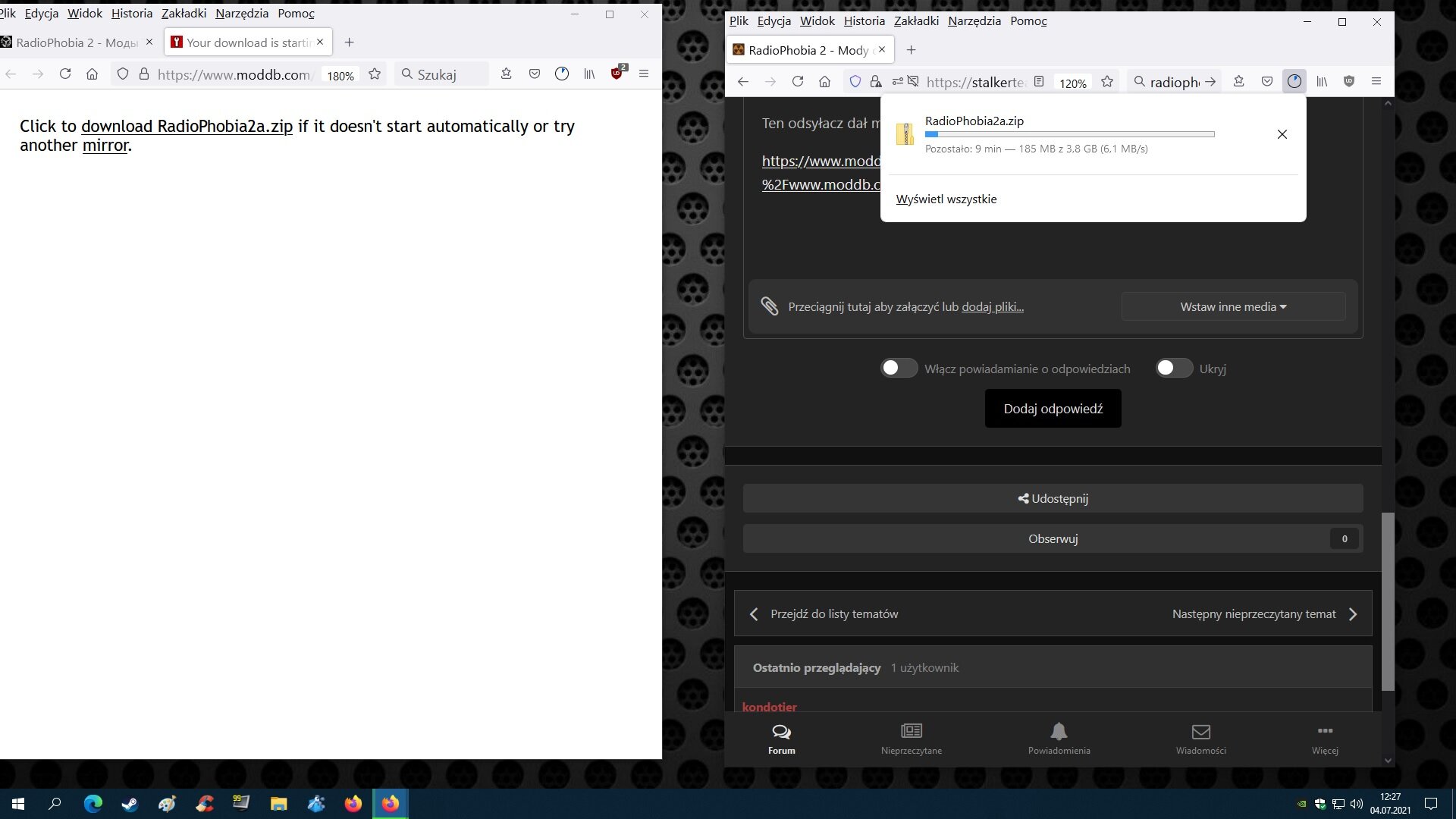The image size is (1456, 819).
Task: Enable Włącz powiadamianie o odpowiedziach toggle
Action: (x=899, y=368)
